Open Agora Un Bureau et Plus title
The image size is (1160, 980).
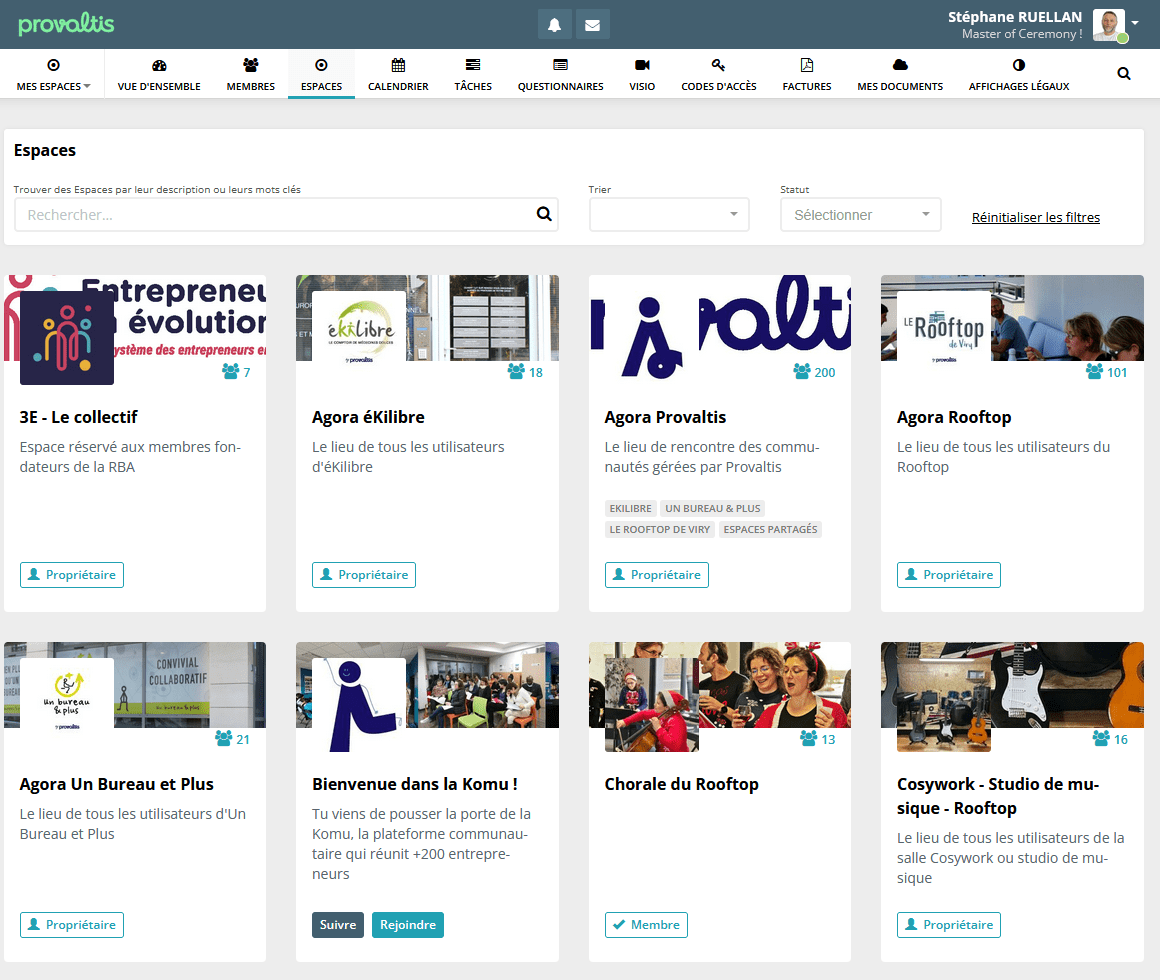coord(116,784)
